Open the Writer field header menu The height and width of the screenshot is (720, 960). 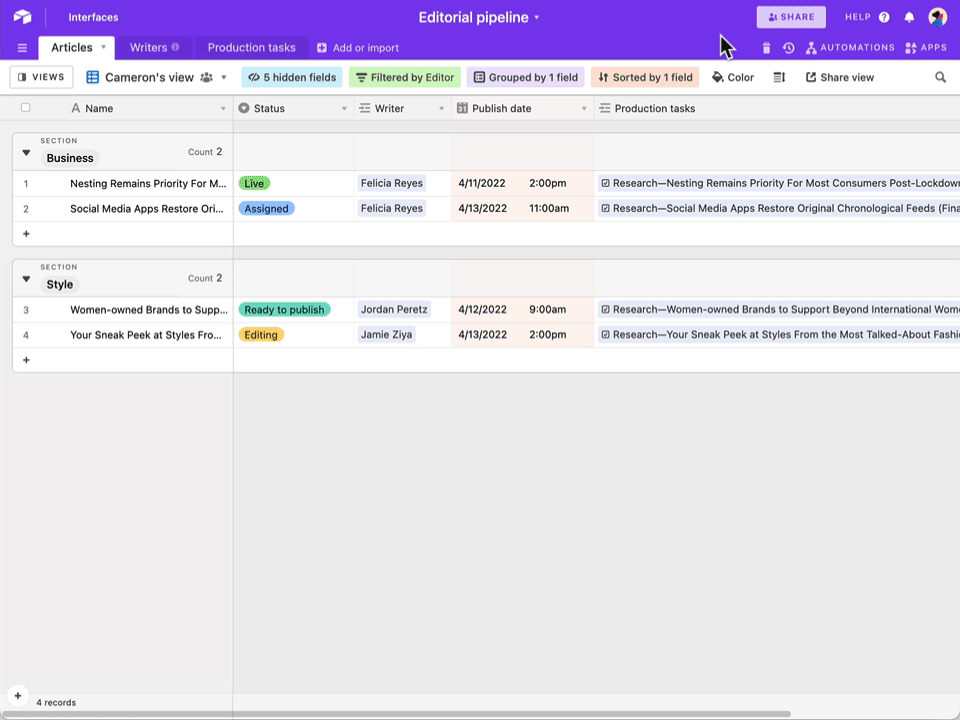point(441,108)
